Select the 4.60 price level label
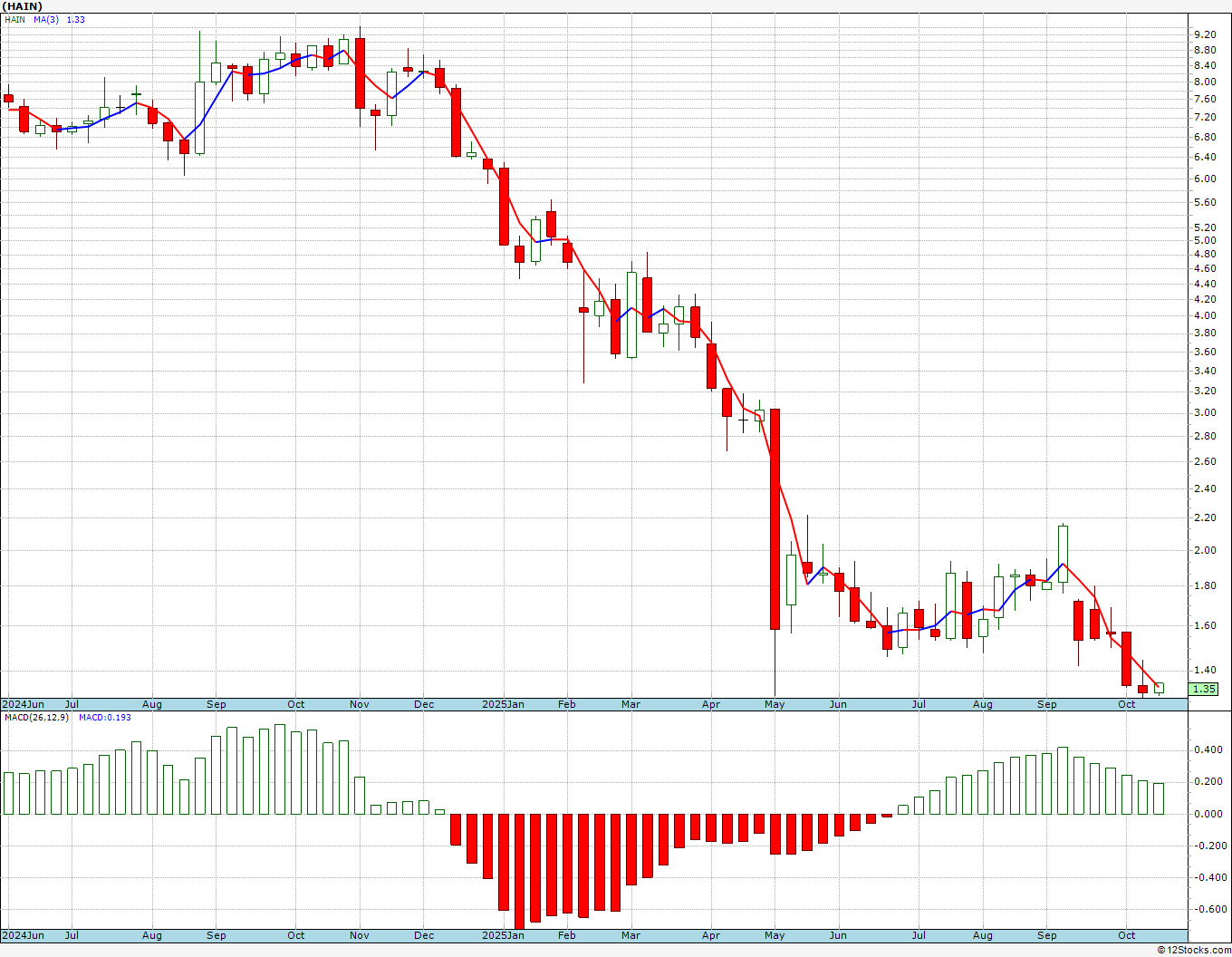Viewport: 1232px width, 957px height. tap(1205, 268)
